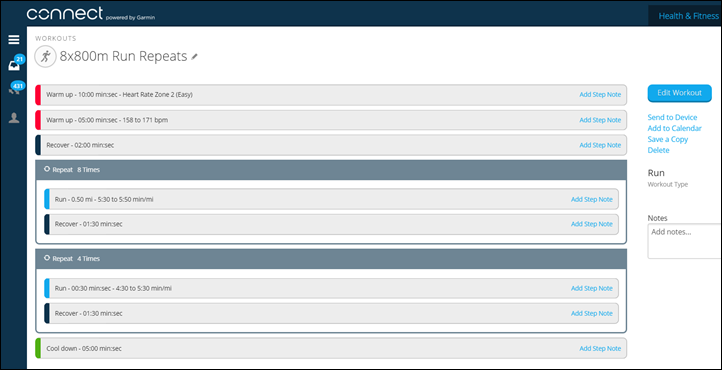Add Step Note to 0.50 mi Run step
The height and width of the screenshot is (370, 722).
(x=592, y=199)
